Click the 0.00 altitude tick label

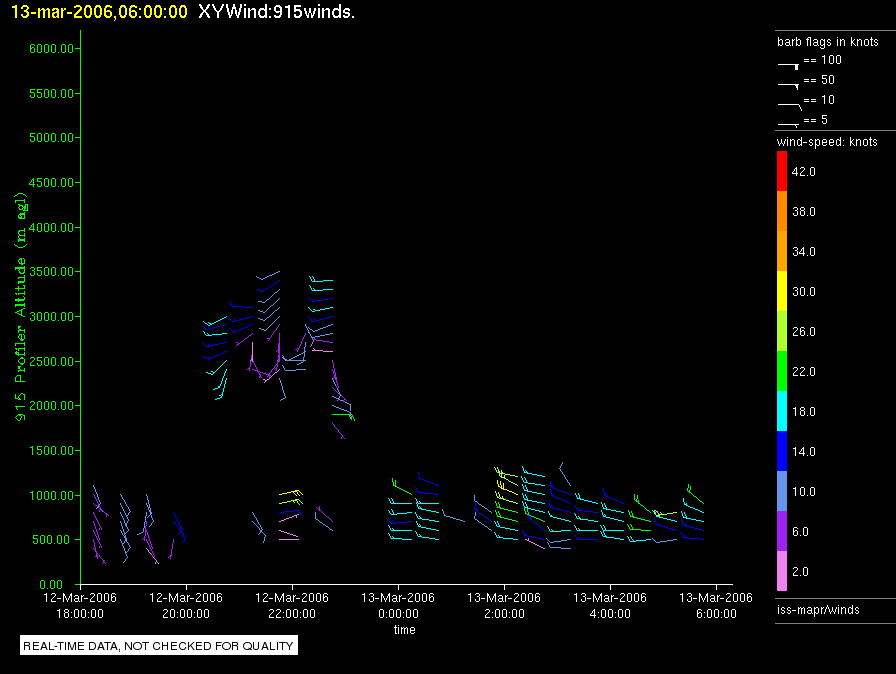(x=51, y=584)
